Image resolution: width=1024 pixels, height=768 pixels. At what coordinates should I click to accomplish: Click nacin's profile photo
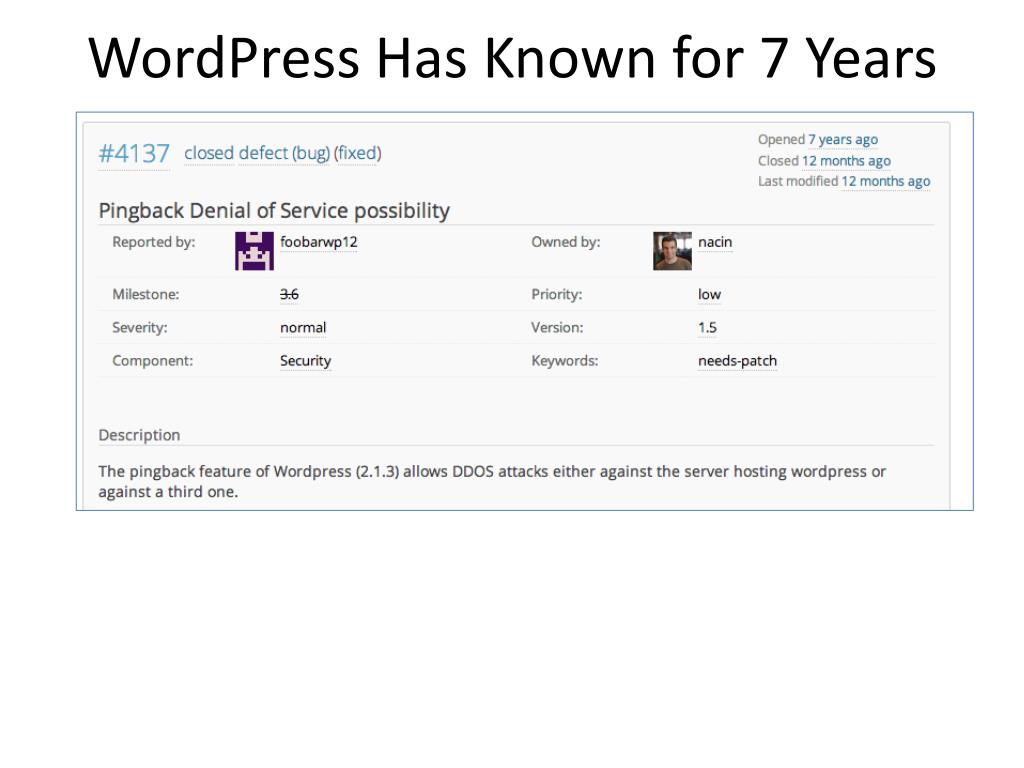tap(672, 251)
